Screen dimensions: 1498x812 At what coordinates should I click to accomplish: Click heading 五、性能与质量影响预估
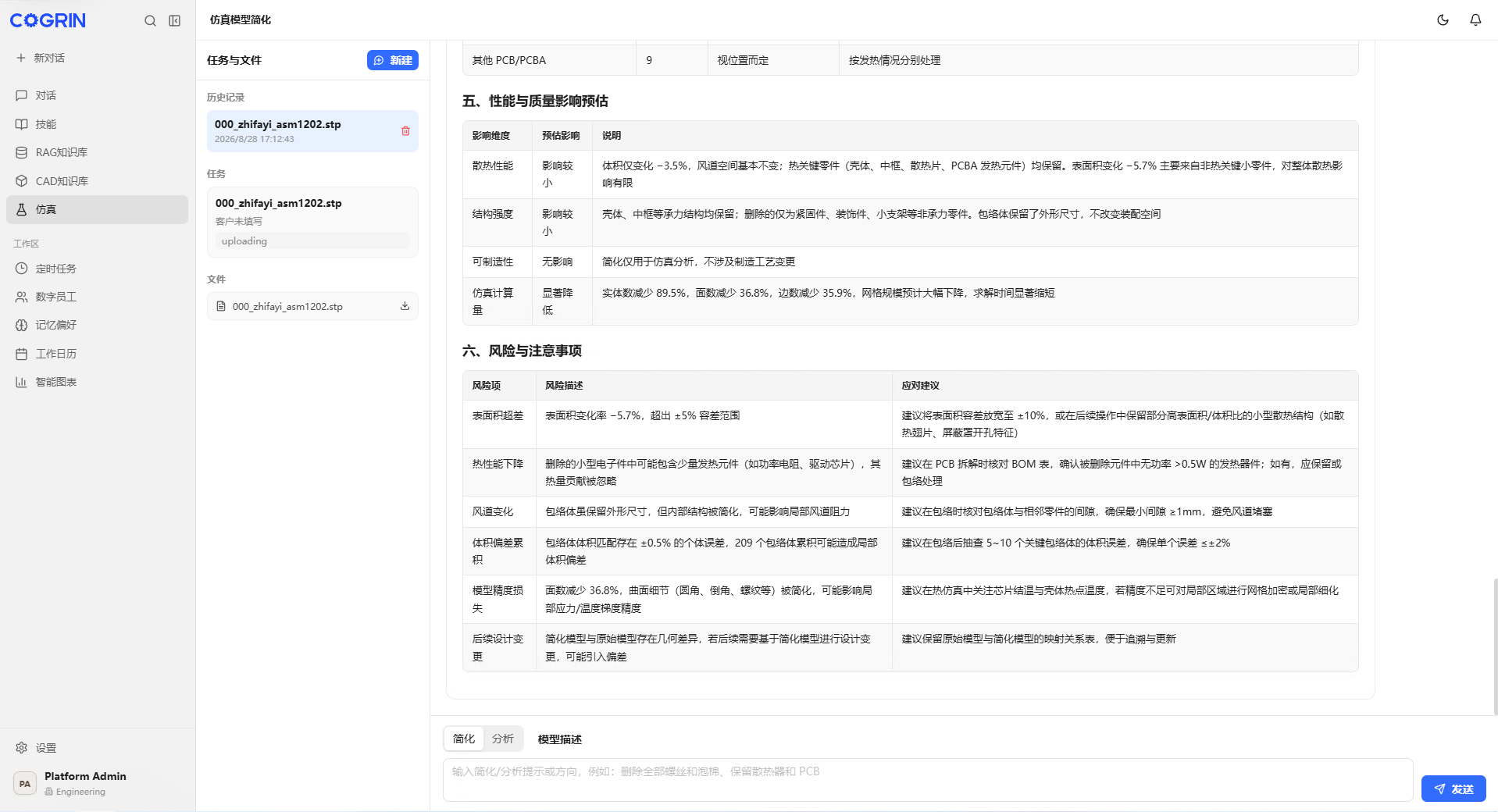pos(535,101)
